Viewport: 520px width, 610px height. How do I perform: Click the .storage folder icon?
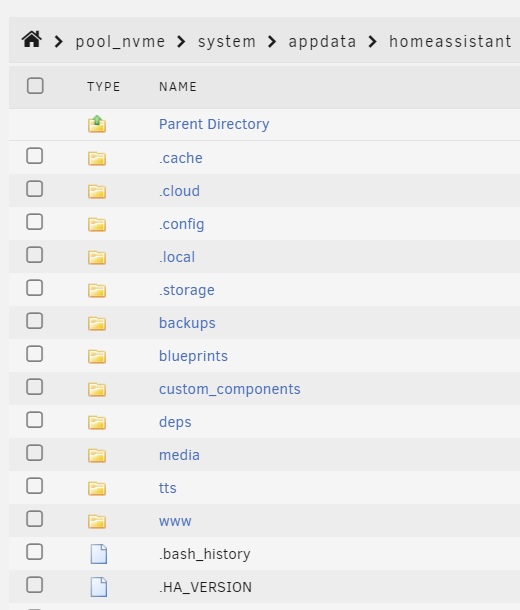97,290
